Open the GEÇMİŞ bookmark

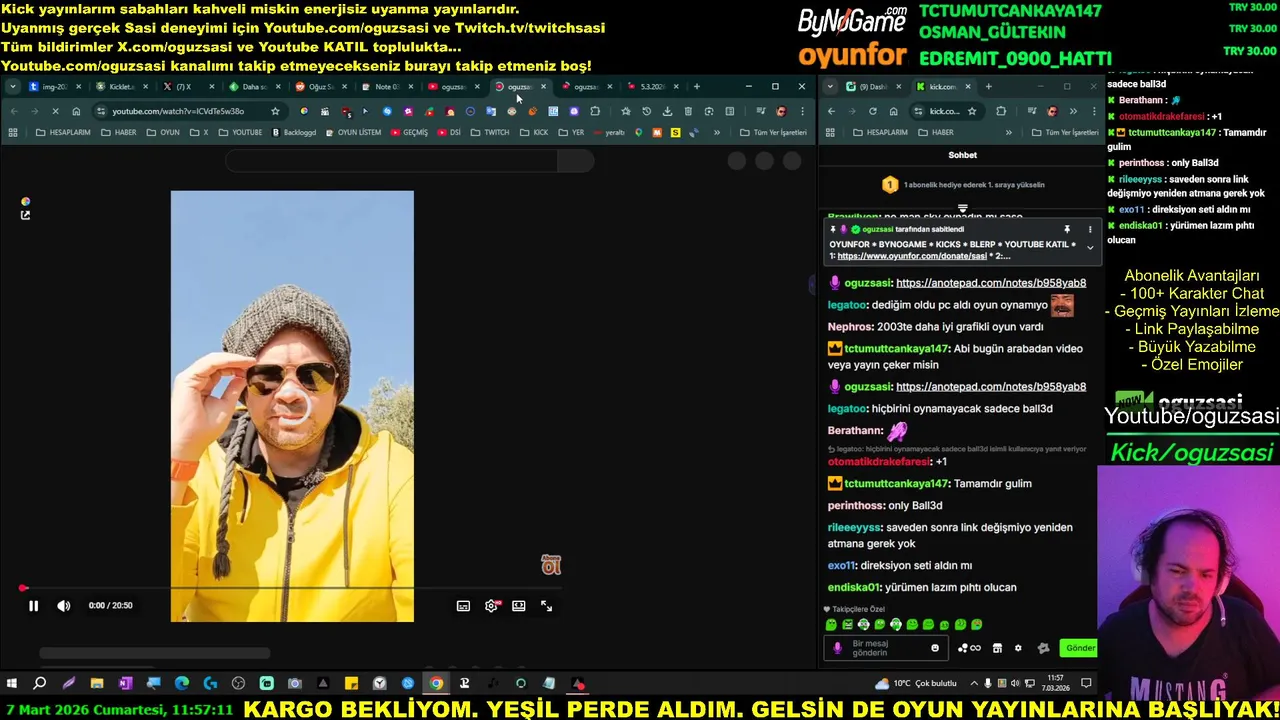pyautogui.click(x=409, y=132)
